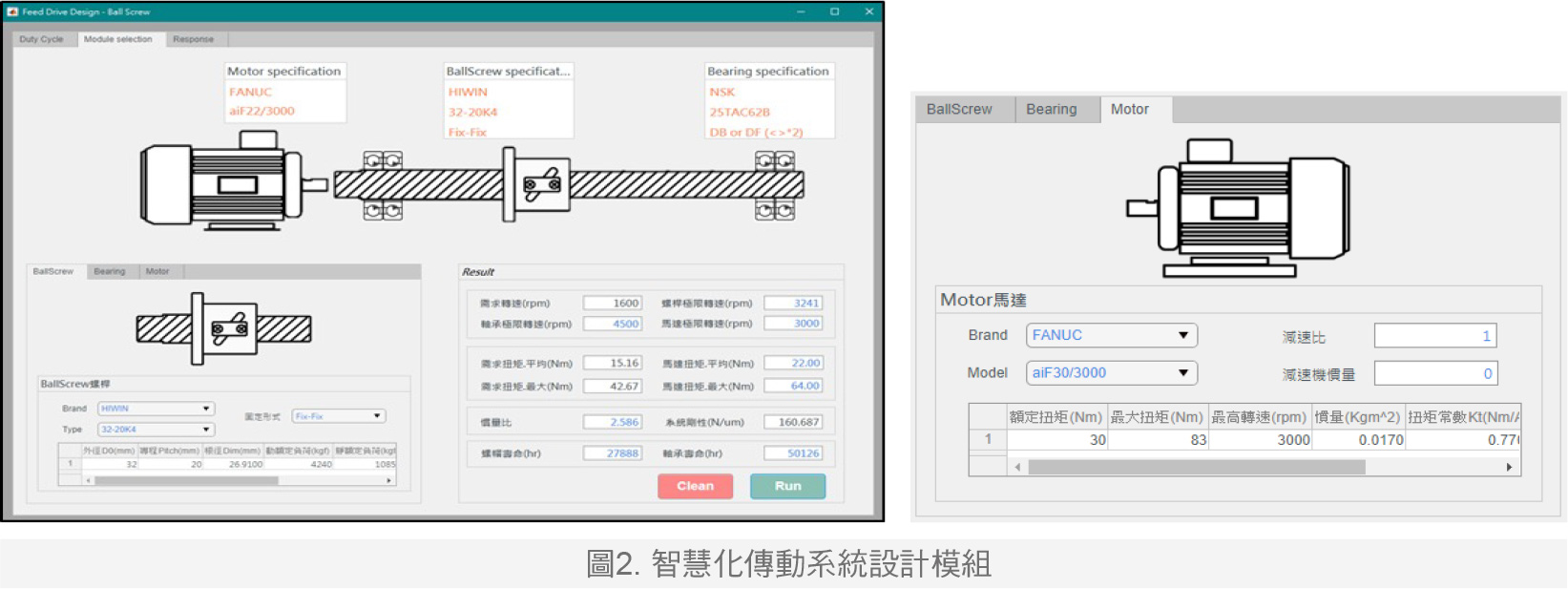Screen dimensions: 1568x589
Task: Open the Response tab
Action: click(x=193, y=39)
